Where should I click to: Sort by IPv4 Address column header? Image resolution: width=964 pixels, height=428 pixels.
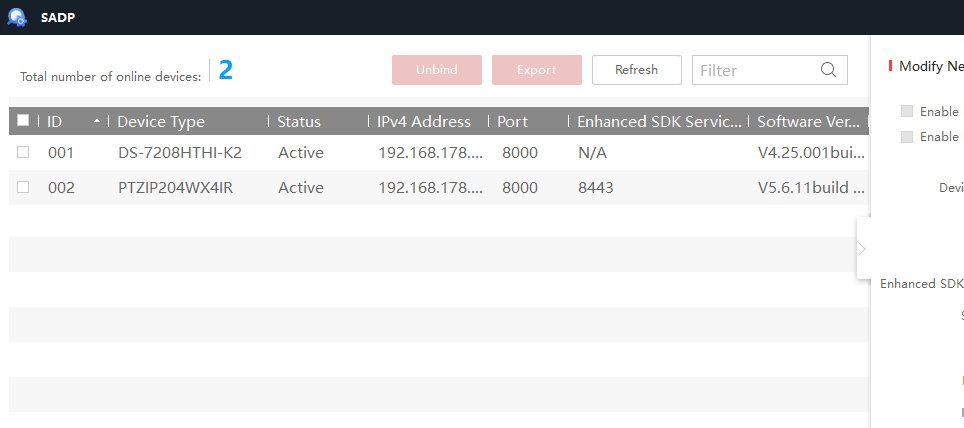[x=423, y=122]
